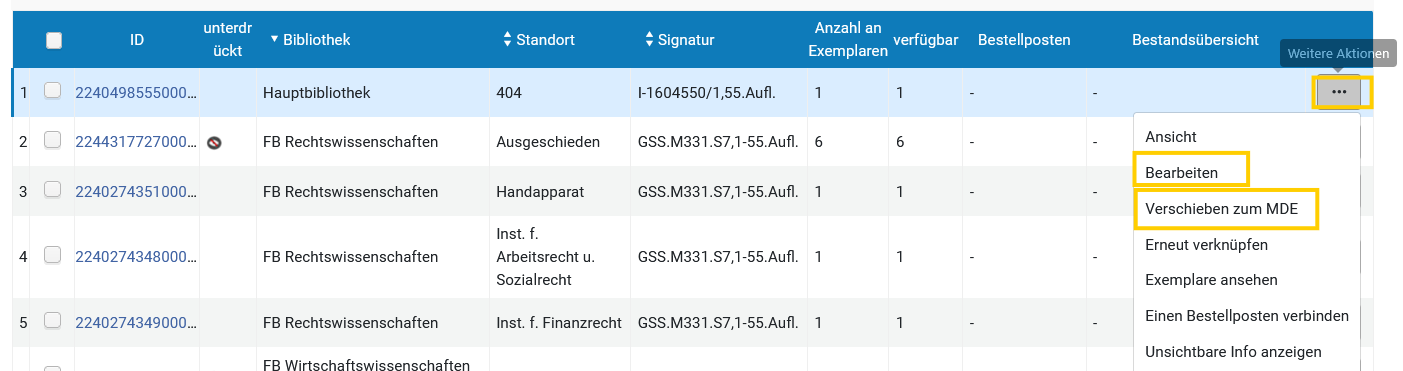
Task: Choose Bearbeiten from the actions menu
Action: tap(1181, 172)
